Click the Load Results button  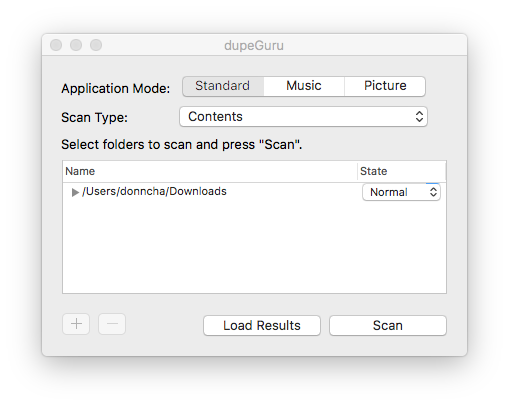pyautogui.click(x=262, y=326)
